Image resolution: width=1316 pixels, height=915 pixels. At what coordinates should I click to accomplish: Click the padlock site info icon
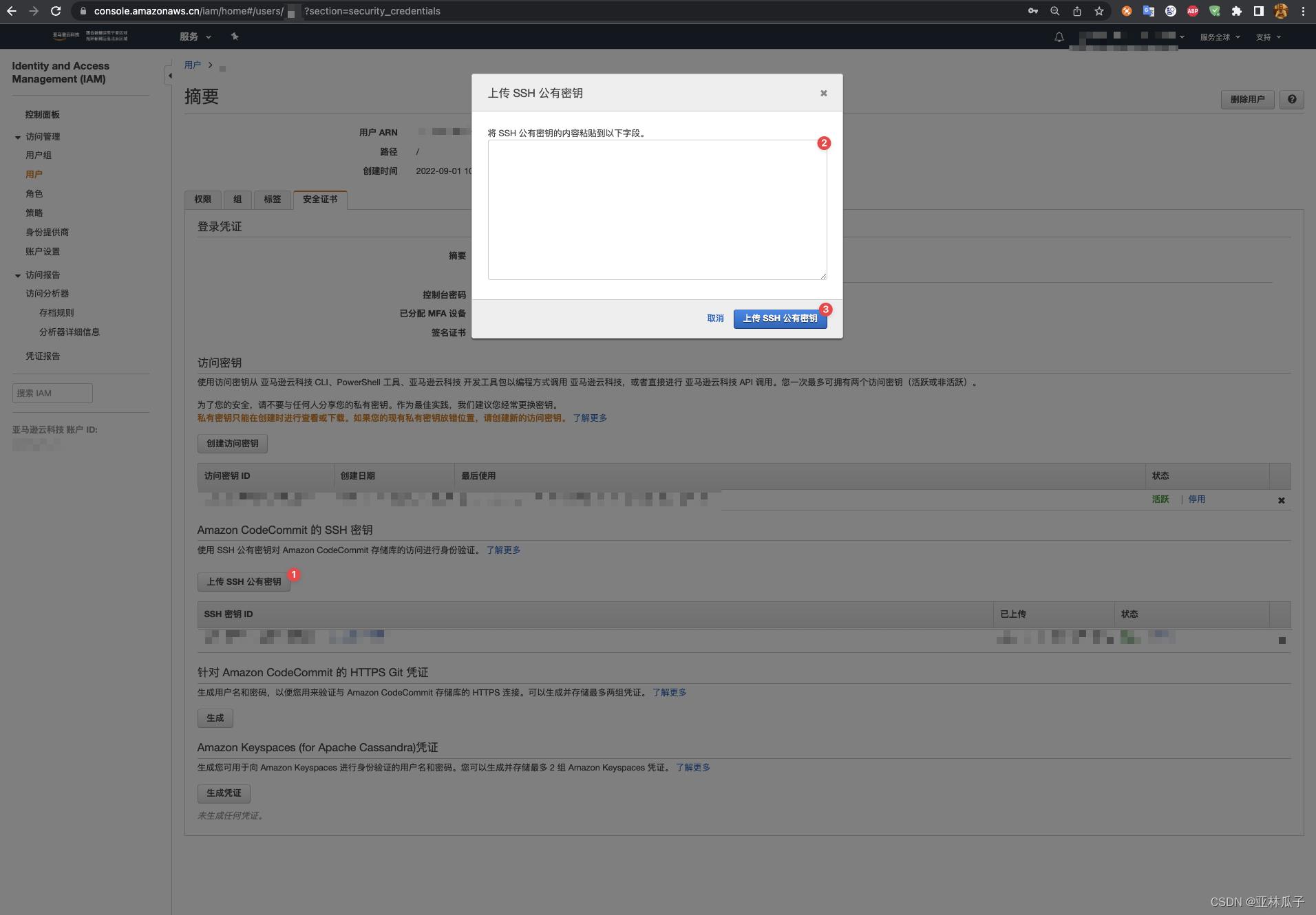coord(83,11)
